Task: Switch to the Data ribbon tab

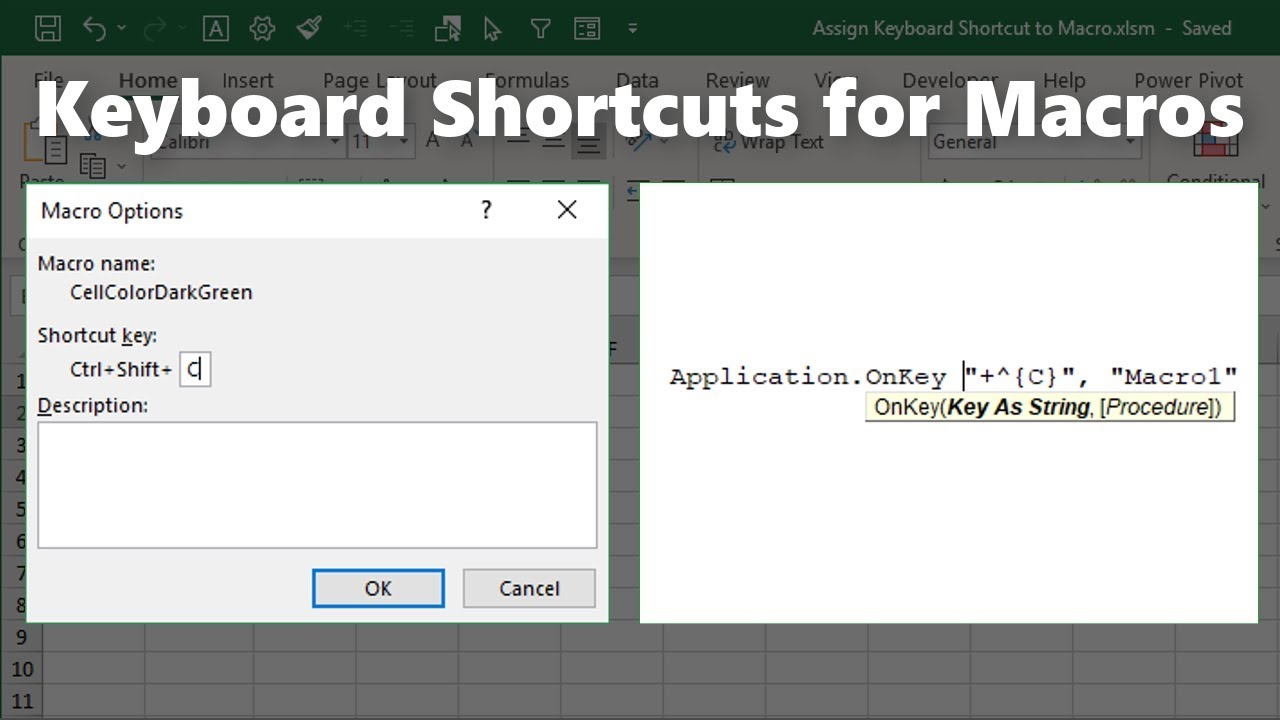Action: (637, 81)
